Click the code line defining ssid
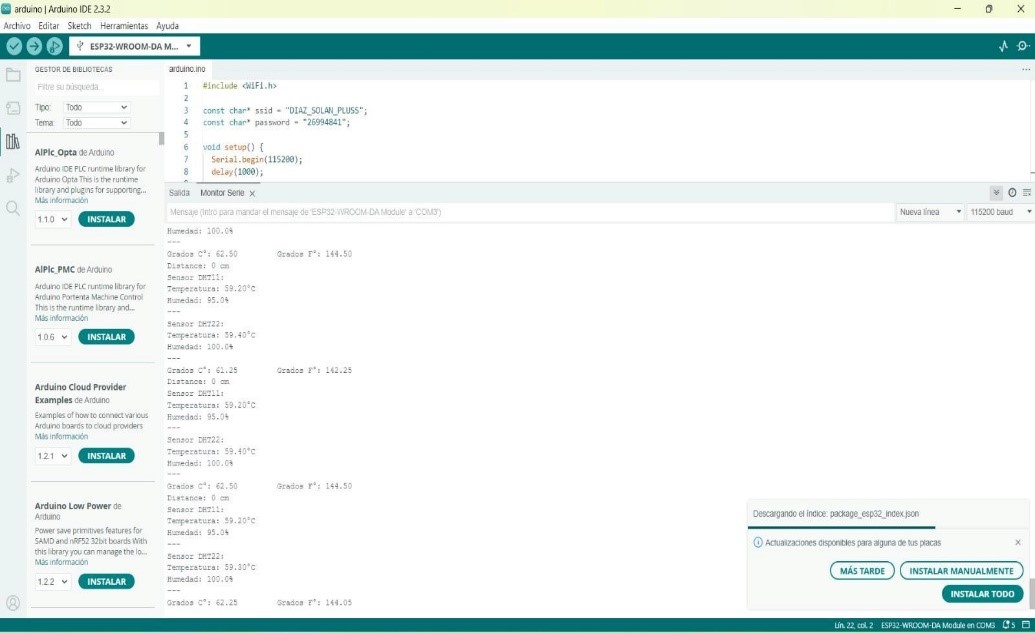 point(284,110)
